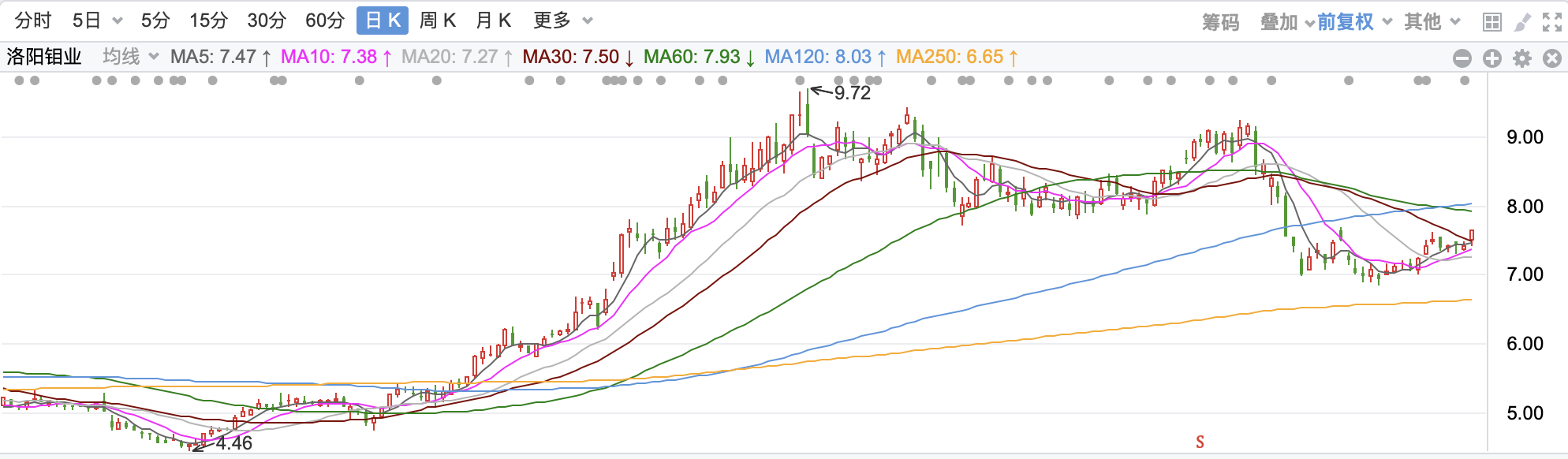Expand the chevron next to 5日
The height and width of the screenshot is (459, 1568).
pos(118,21)
